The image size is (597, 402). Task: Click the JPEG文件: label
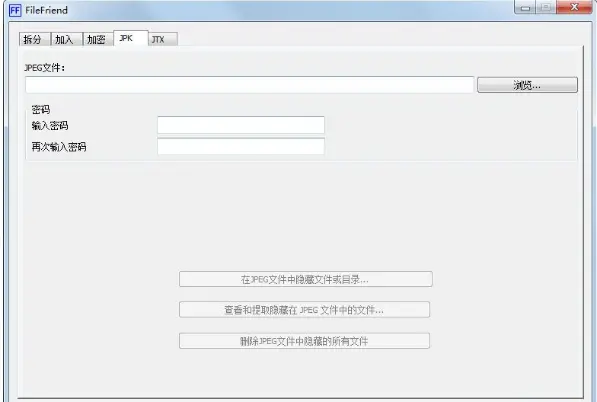(45, 68)
